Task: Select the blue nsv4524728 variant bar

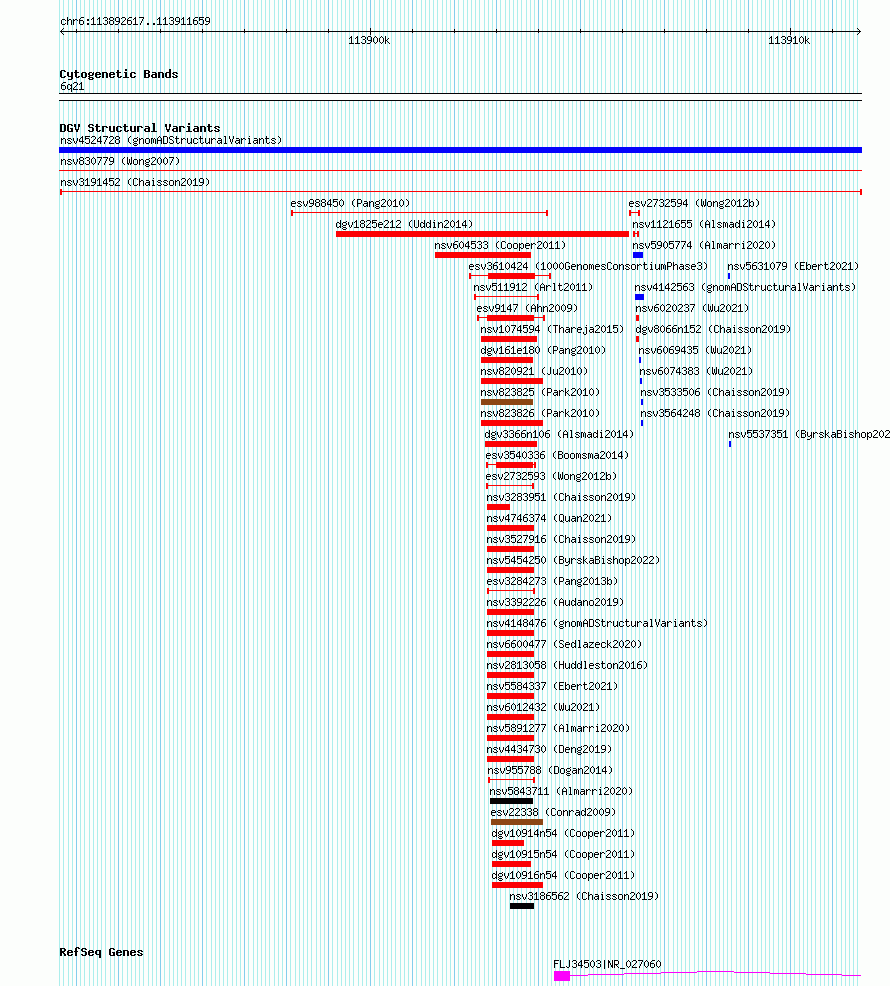Action: pyautogui.click(x=460, y=150)
